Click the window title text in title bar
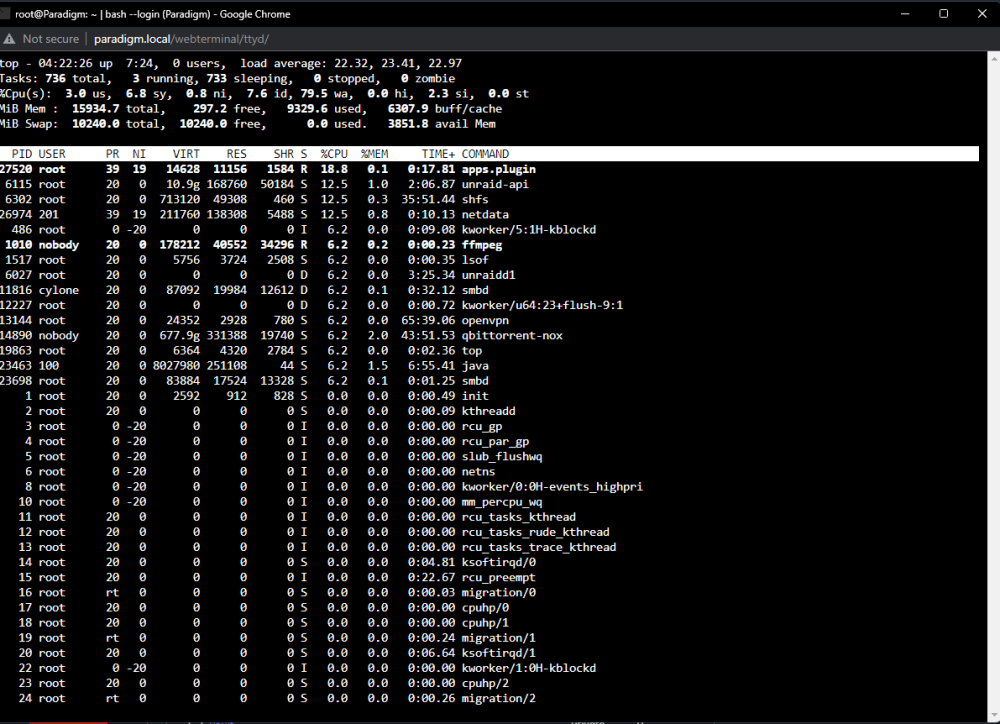The width and height of the screenshot is (1000, 724). [x=152, y=14]
